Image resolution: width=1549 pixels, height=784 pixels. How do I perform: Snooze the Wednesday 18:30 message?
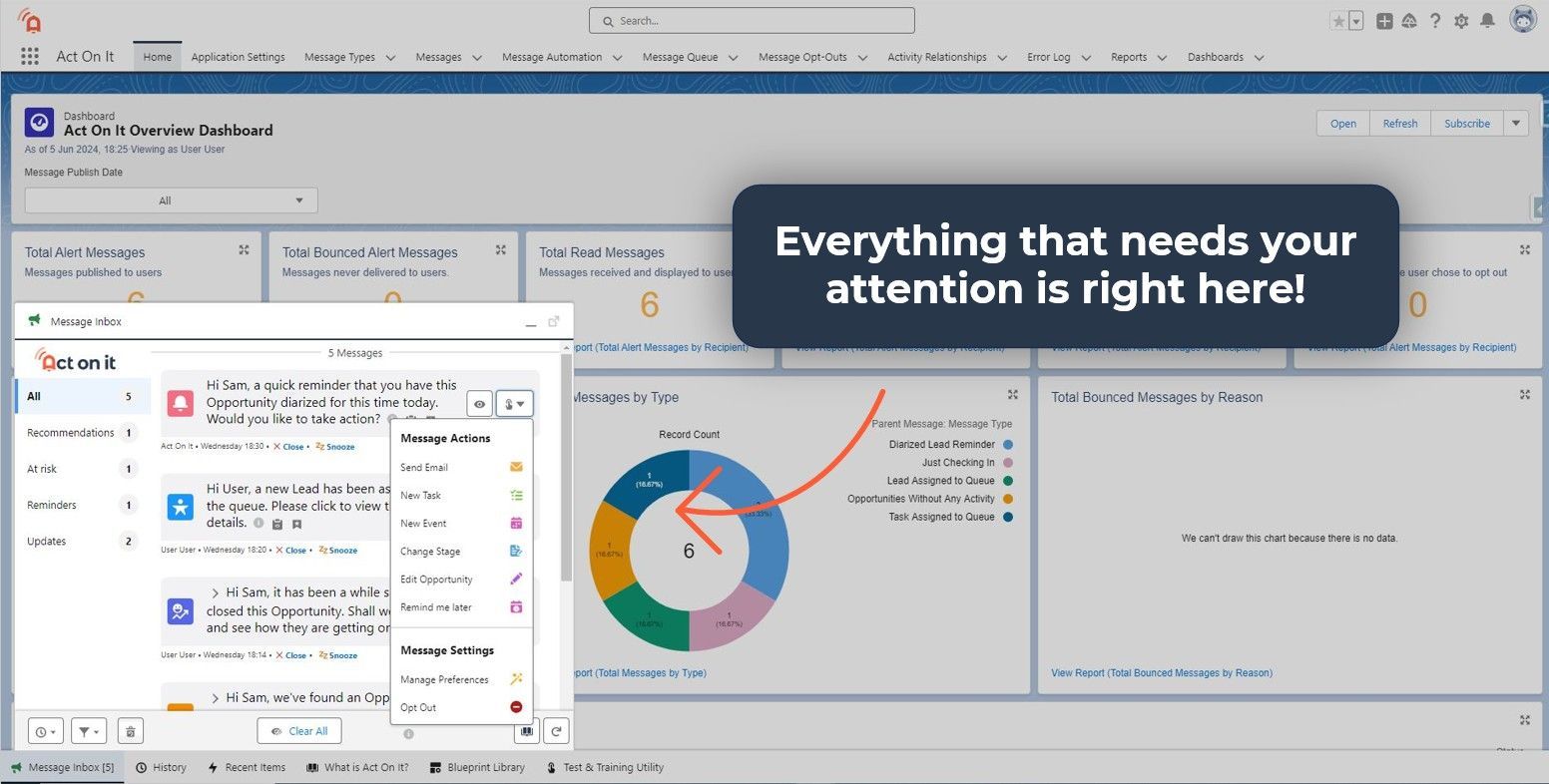pyautogui.click(x=335, y=447)
